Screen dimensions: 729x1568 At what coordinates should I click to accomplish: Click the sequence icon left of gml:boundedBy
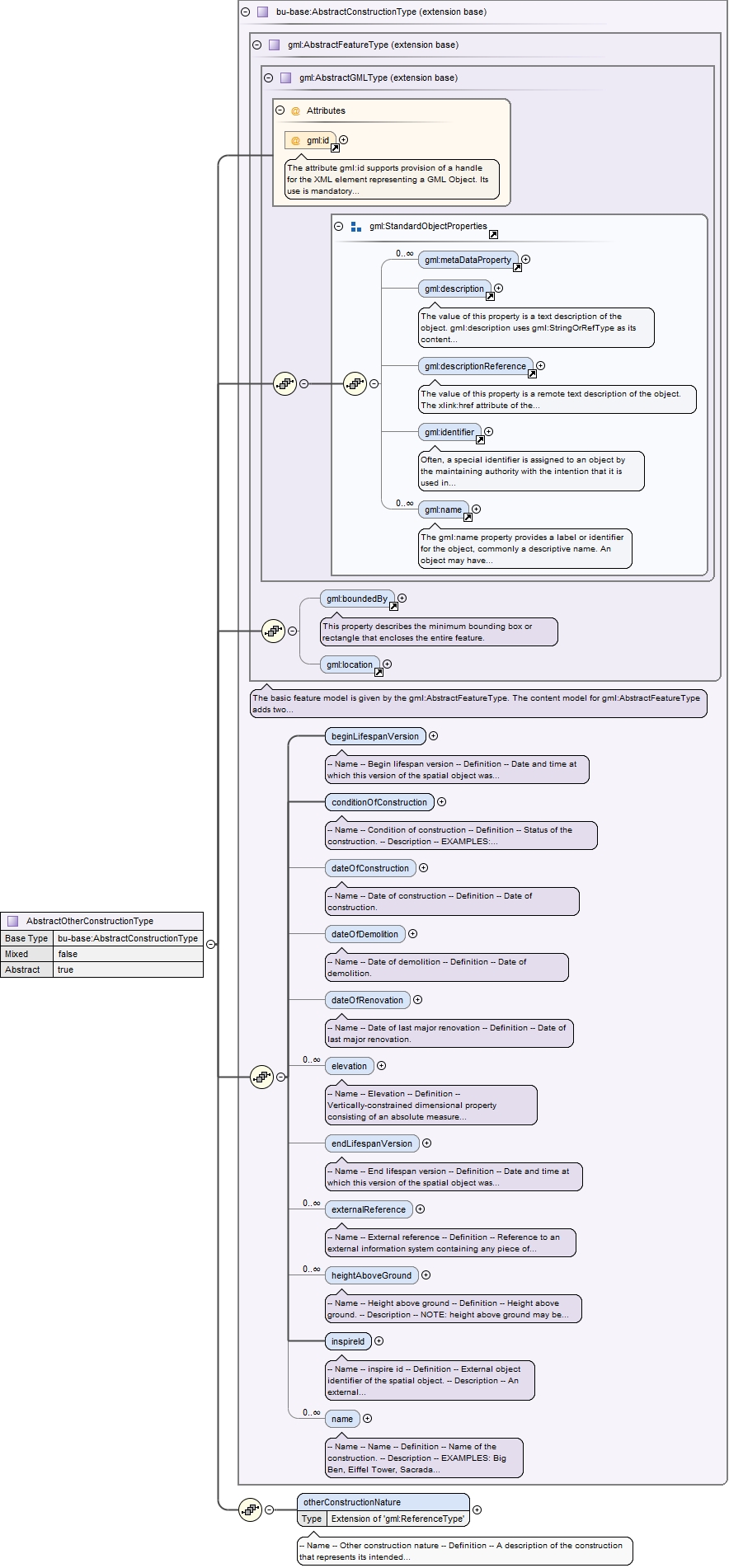(x=273, y=631)
